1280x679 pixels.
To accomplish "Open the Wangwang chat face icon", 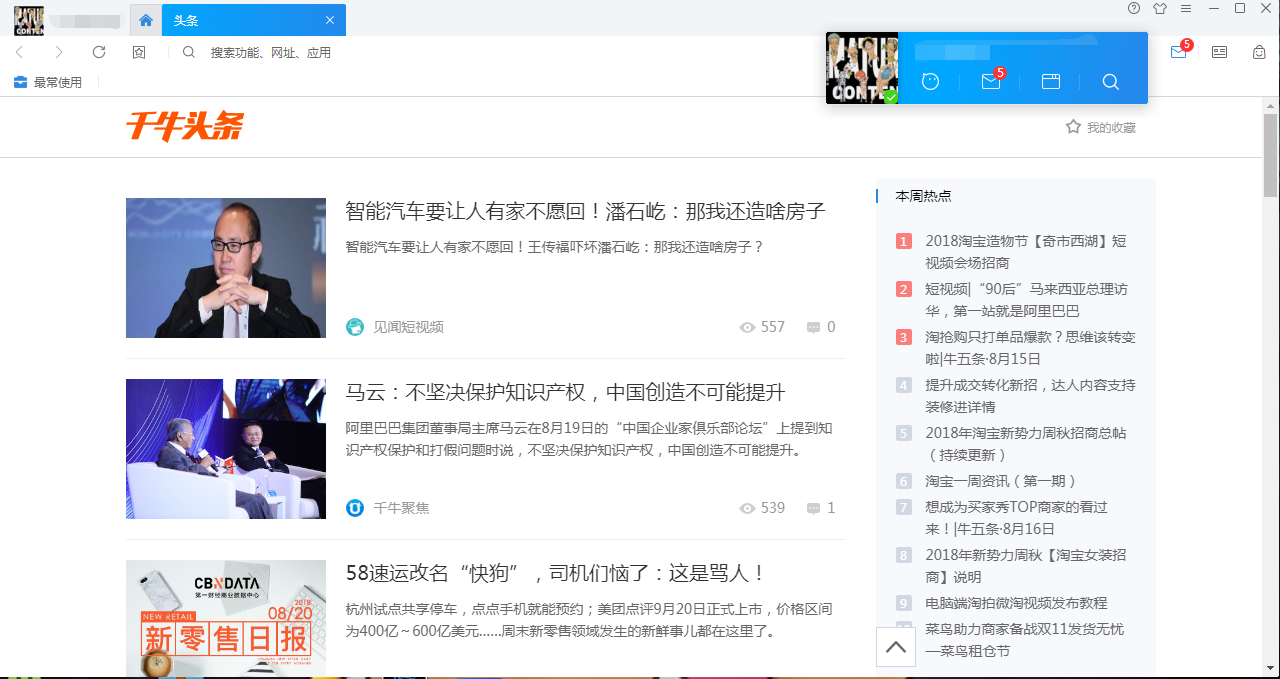I will (930, 82).
